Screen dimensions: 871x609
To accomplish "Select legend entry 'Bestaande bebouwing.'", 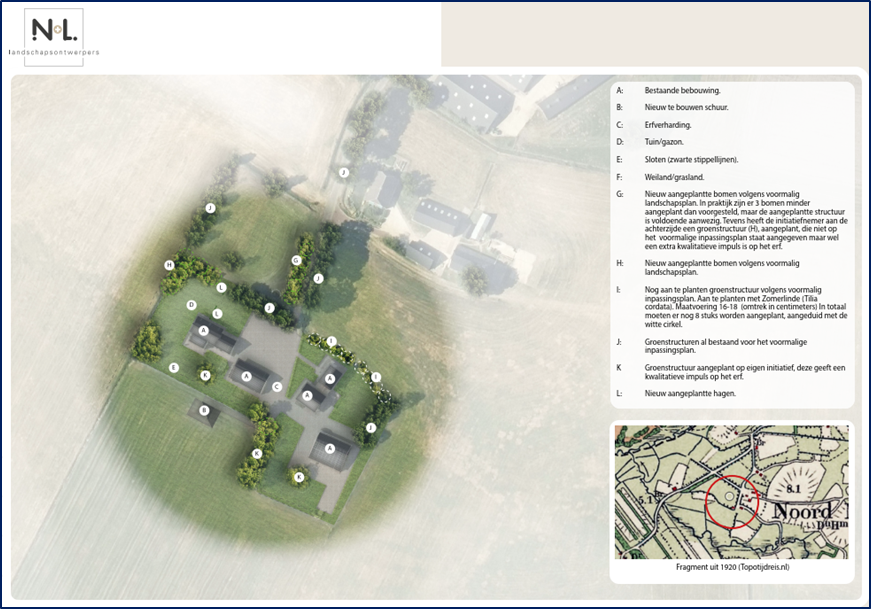I will point(682,90).
